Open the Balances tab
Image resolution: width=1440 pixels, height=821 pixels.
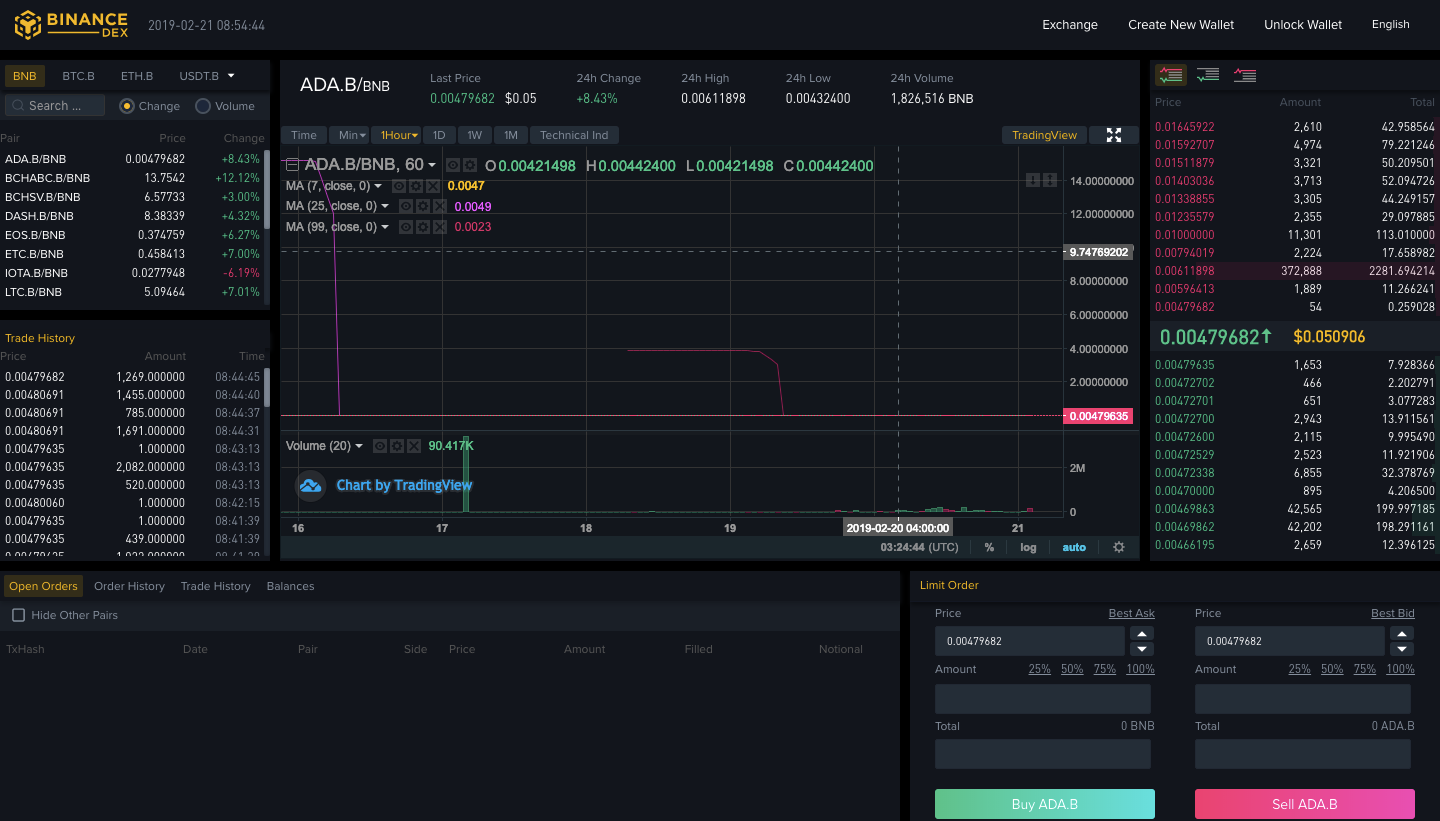290,586
